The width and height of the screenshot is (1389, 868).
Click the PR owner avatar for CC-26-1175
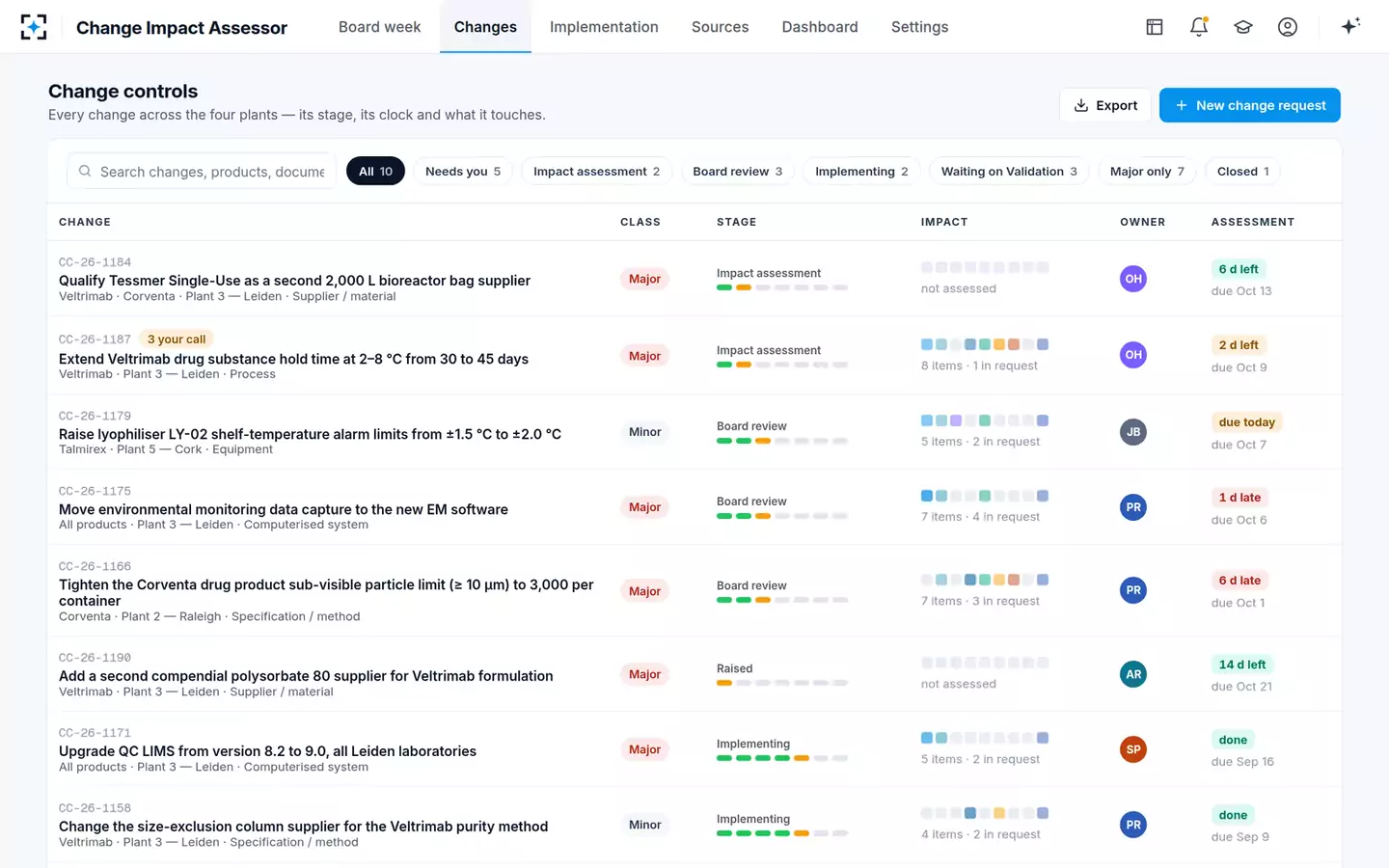[1133, 507]
